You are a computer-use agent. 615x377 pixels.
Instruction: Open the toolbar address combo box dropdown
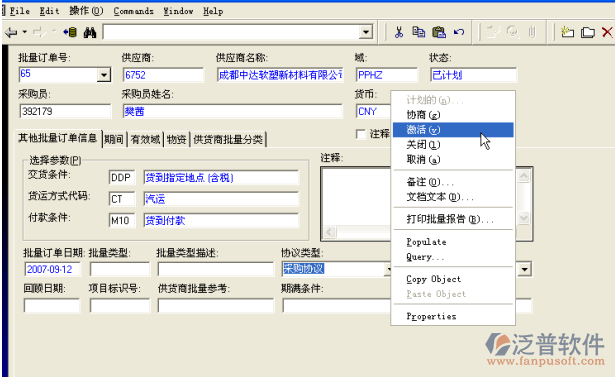(366, 32)
